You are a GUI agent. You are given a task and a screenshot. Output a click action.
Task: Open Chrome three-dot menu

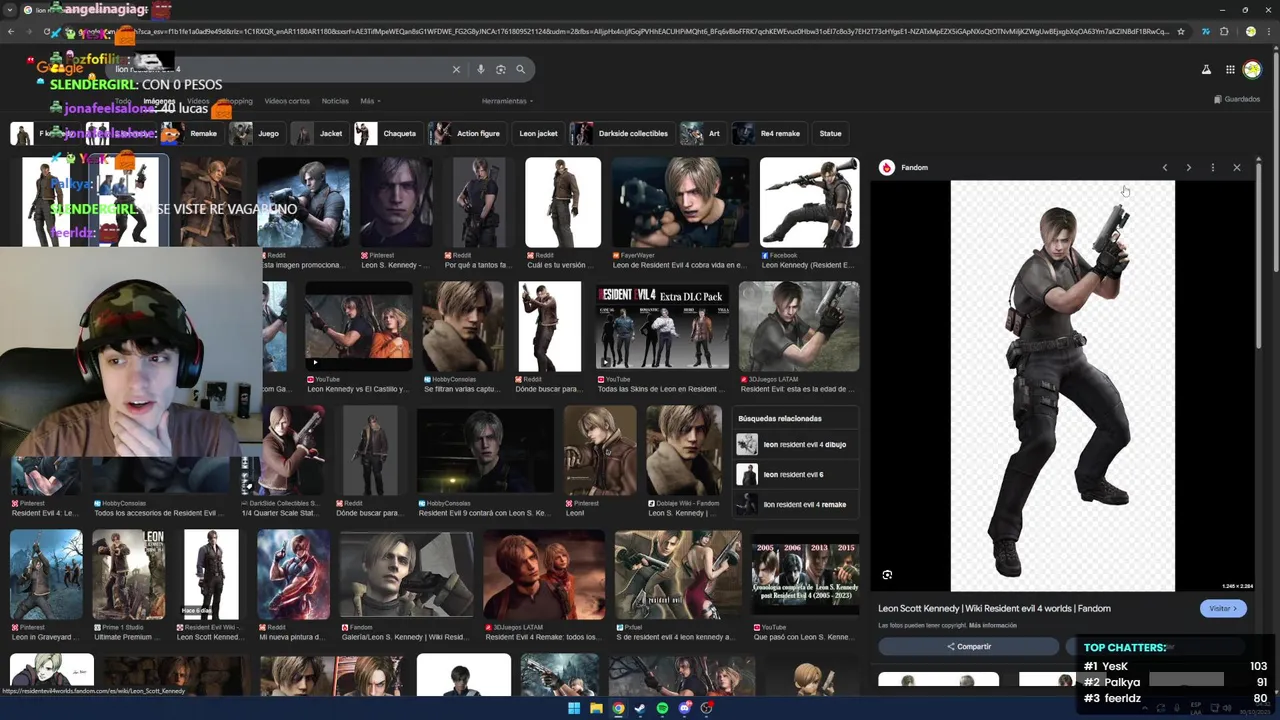[x=1269, y=31]
